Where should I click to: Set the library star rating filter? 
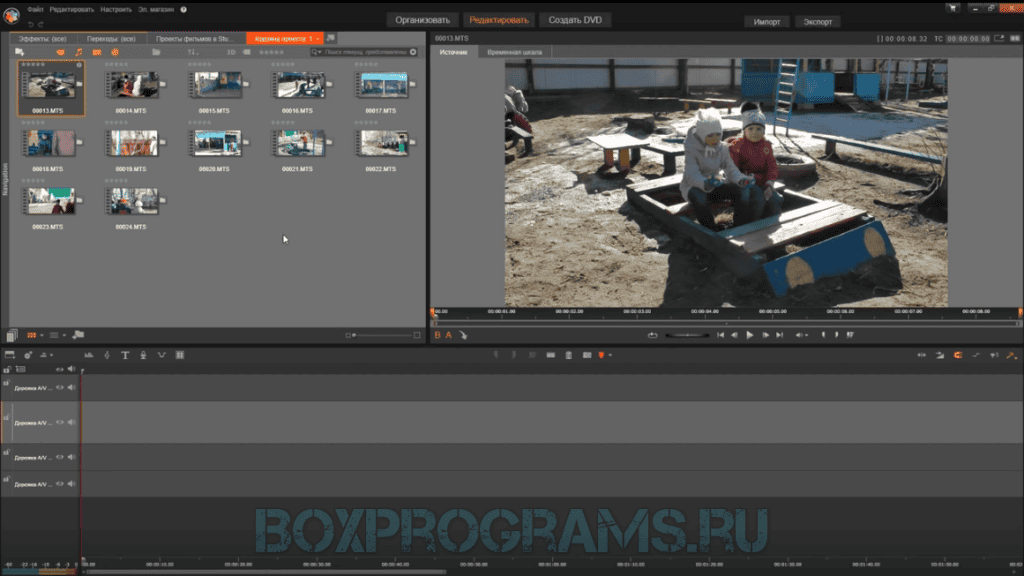pyautogui.click(x=272, y=52)
